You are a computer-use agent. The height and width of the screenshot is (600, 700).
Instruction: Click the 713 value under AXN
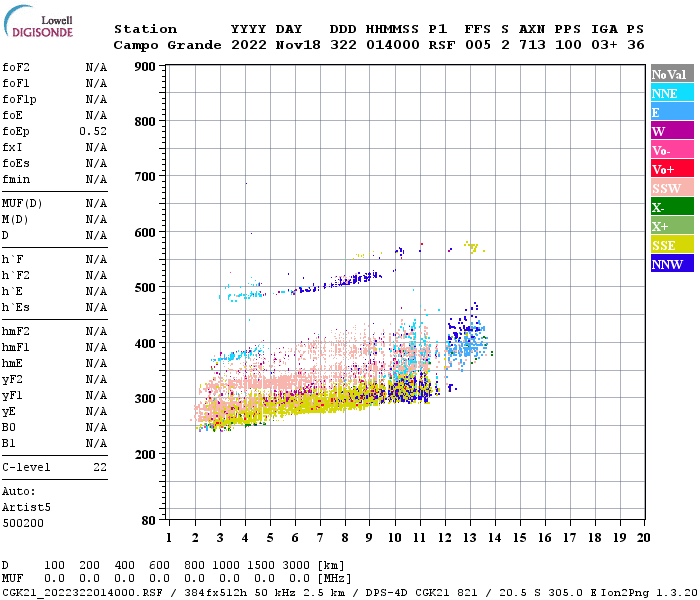532,45
